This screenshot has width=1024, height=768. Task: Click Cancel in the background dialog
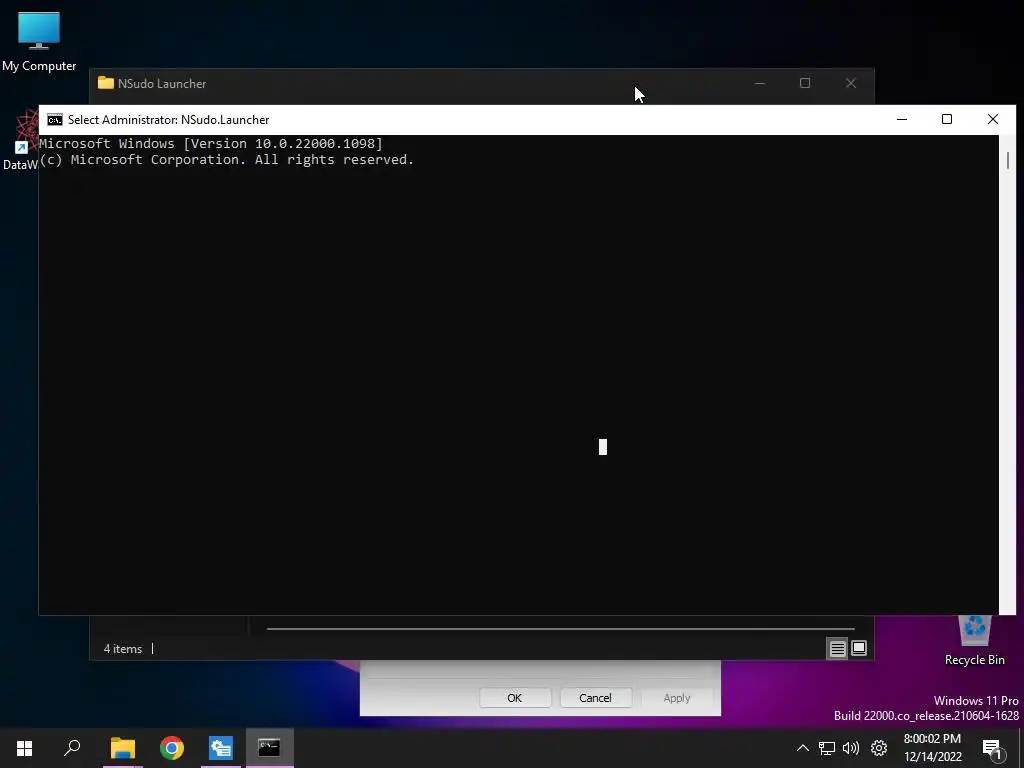click(x=595, y=697)
